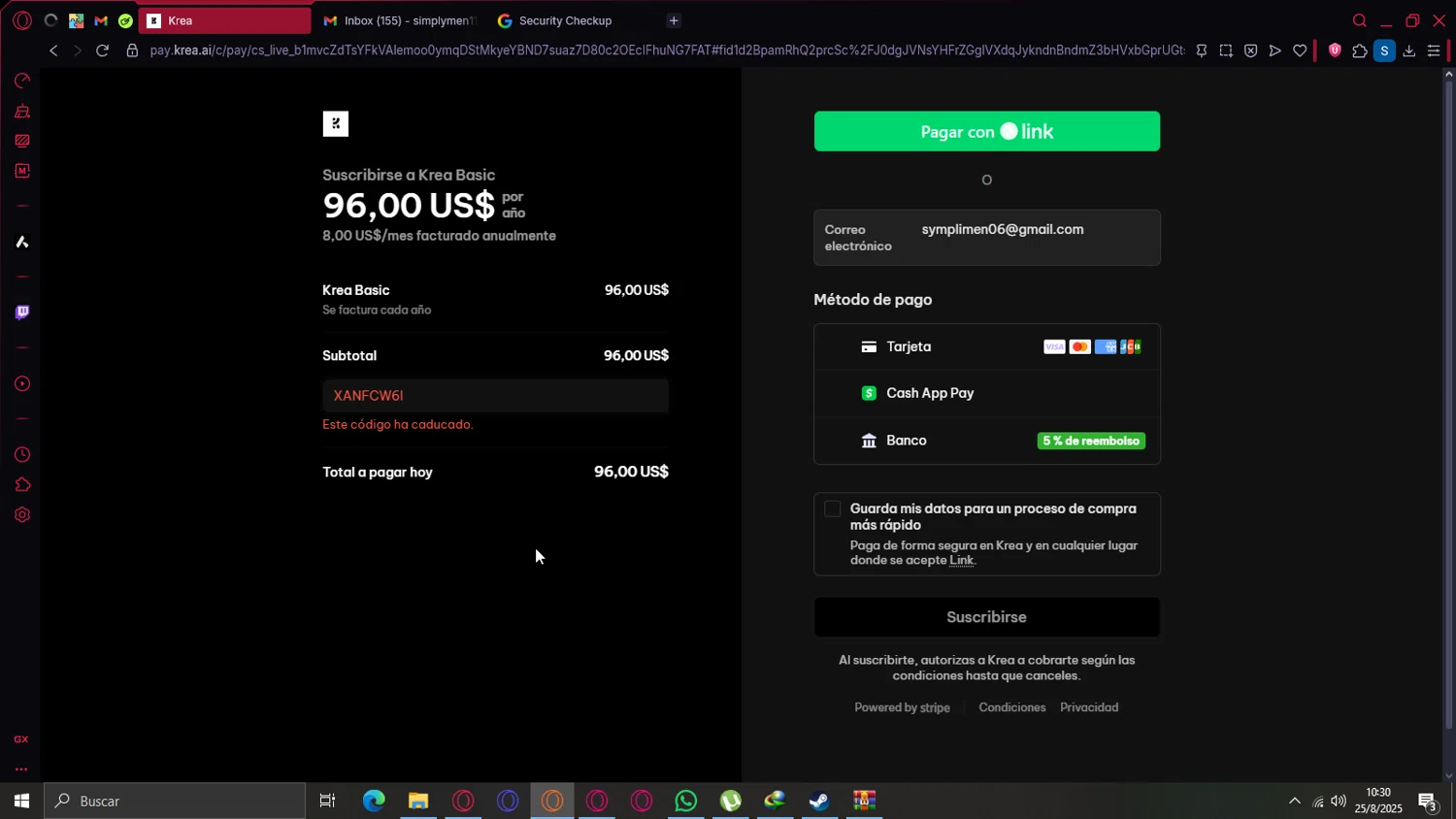The image size is (1456, 819).
Task: Open Settings gear in the sidebar
Action: pos(22,515)
